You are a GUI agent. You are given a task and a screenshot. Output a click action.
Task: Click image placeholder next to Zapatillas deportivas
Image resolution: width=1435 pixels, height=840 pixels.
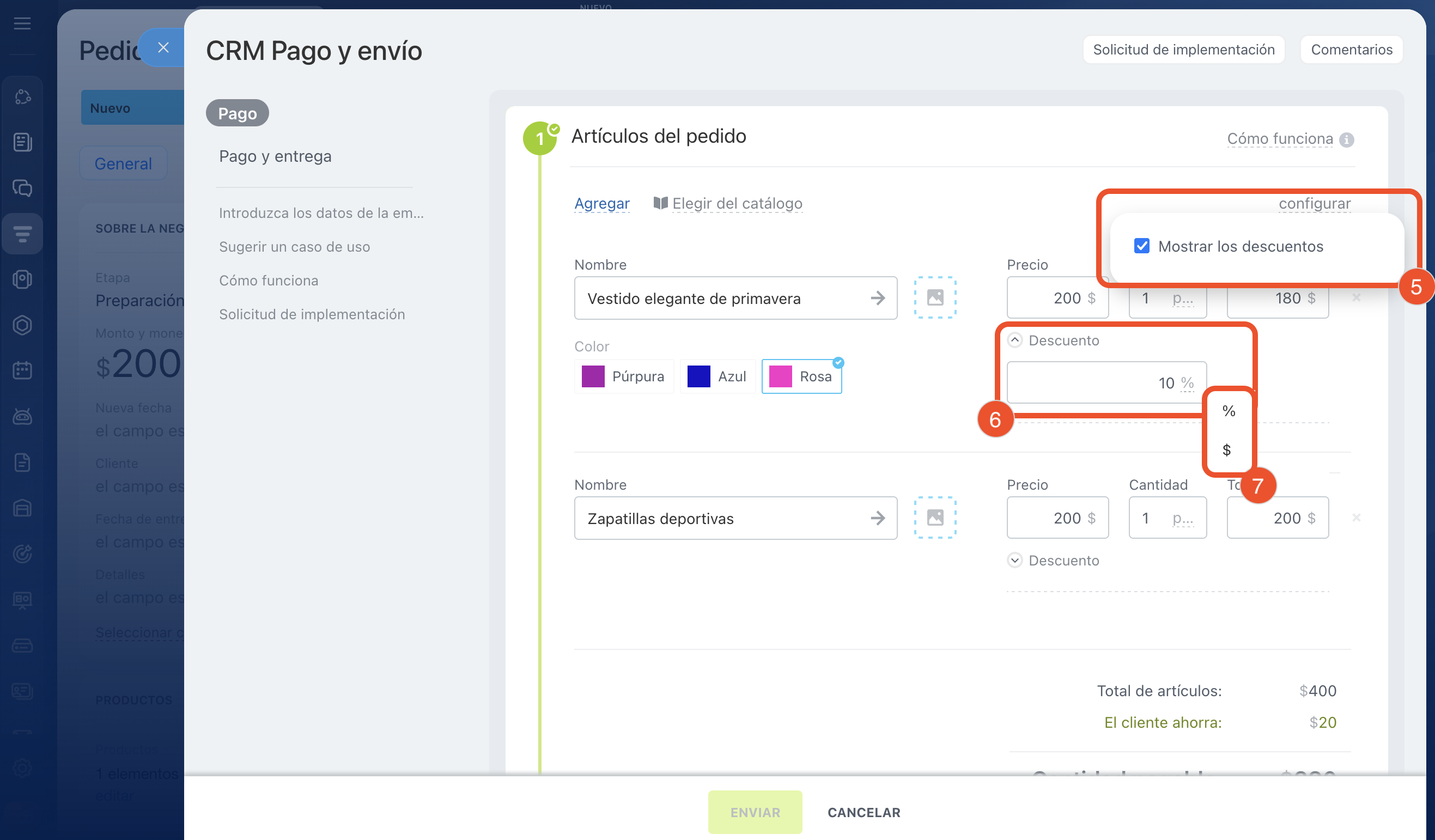click(935, 518)
